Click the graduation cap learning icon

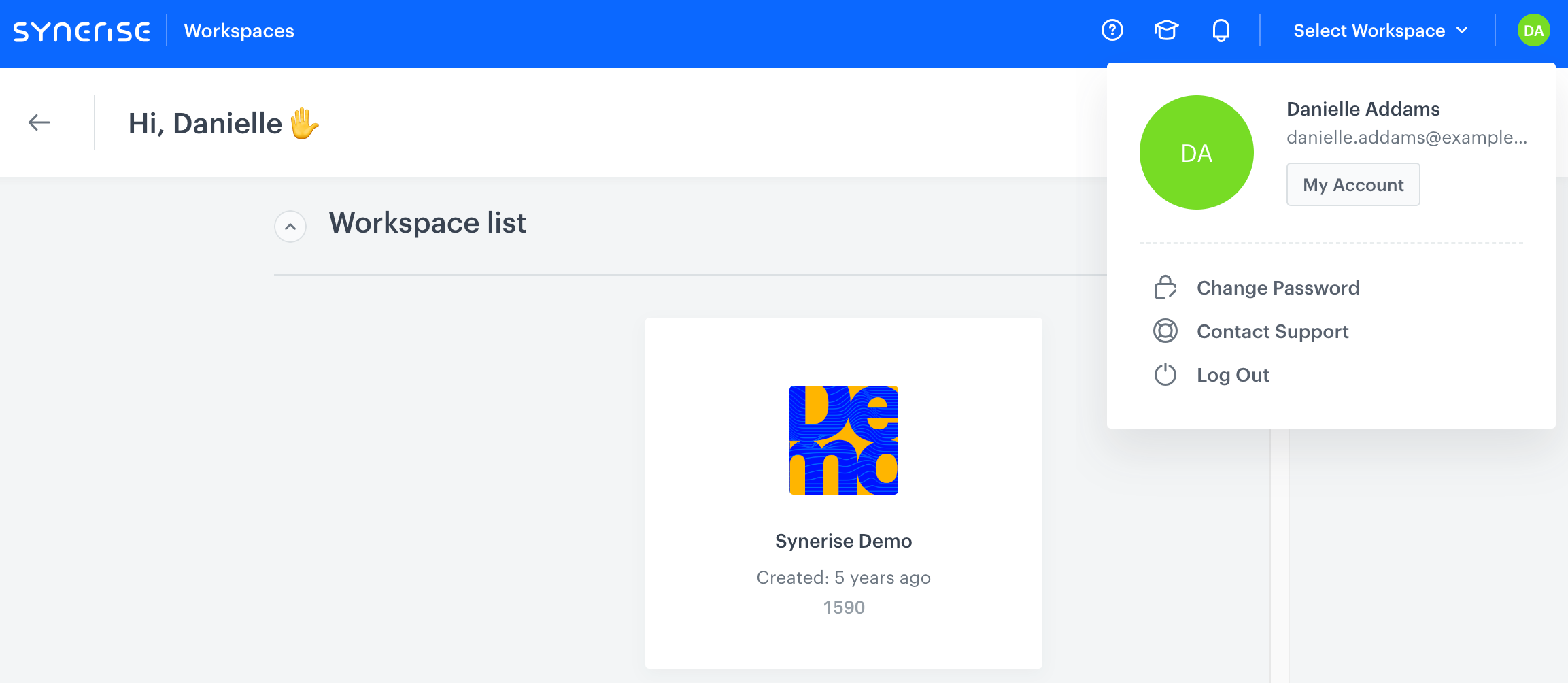(x=1166, y=31)
